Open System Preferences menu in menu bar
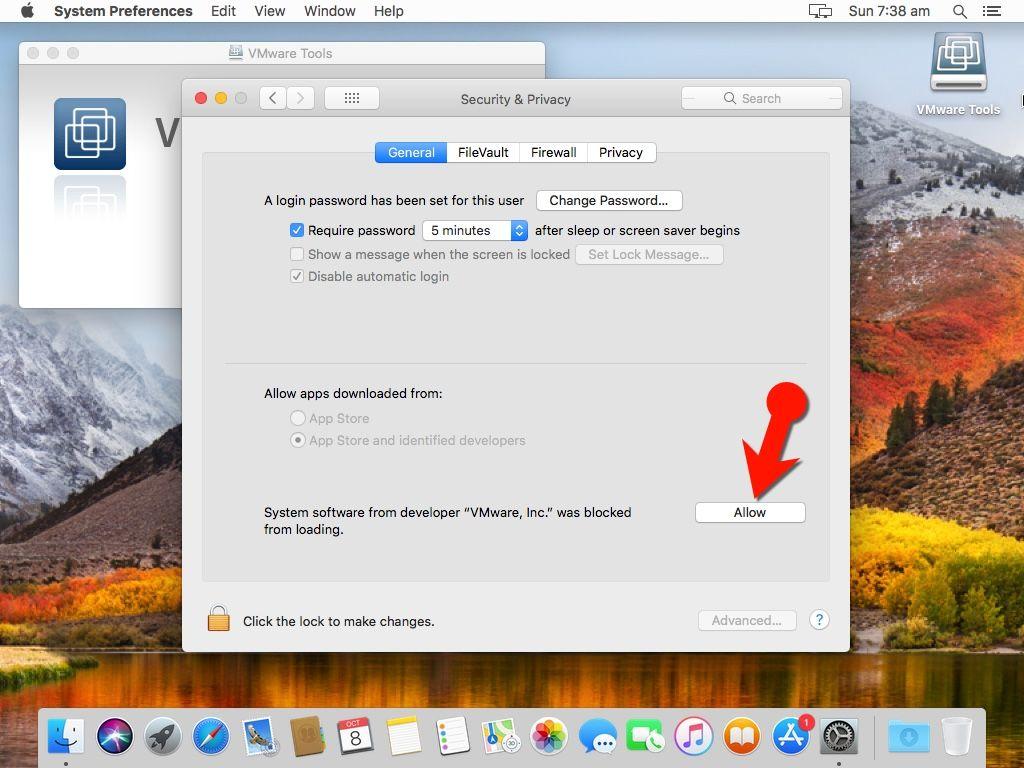1024x768 pixels. click(x=123, y=11)
